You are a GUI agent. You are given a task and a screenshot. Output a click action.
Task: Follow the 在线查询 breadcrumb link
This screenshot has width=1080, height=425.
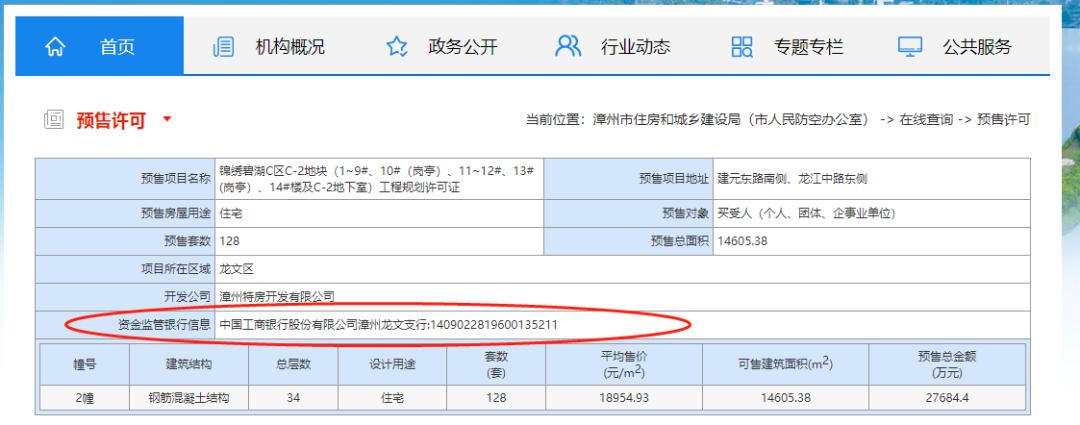pos(926,120)
